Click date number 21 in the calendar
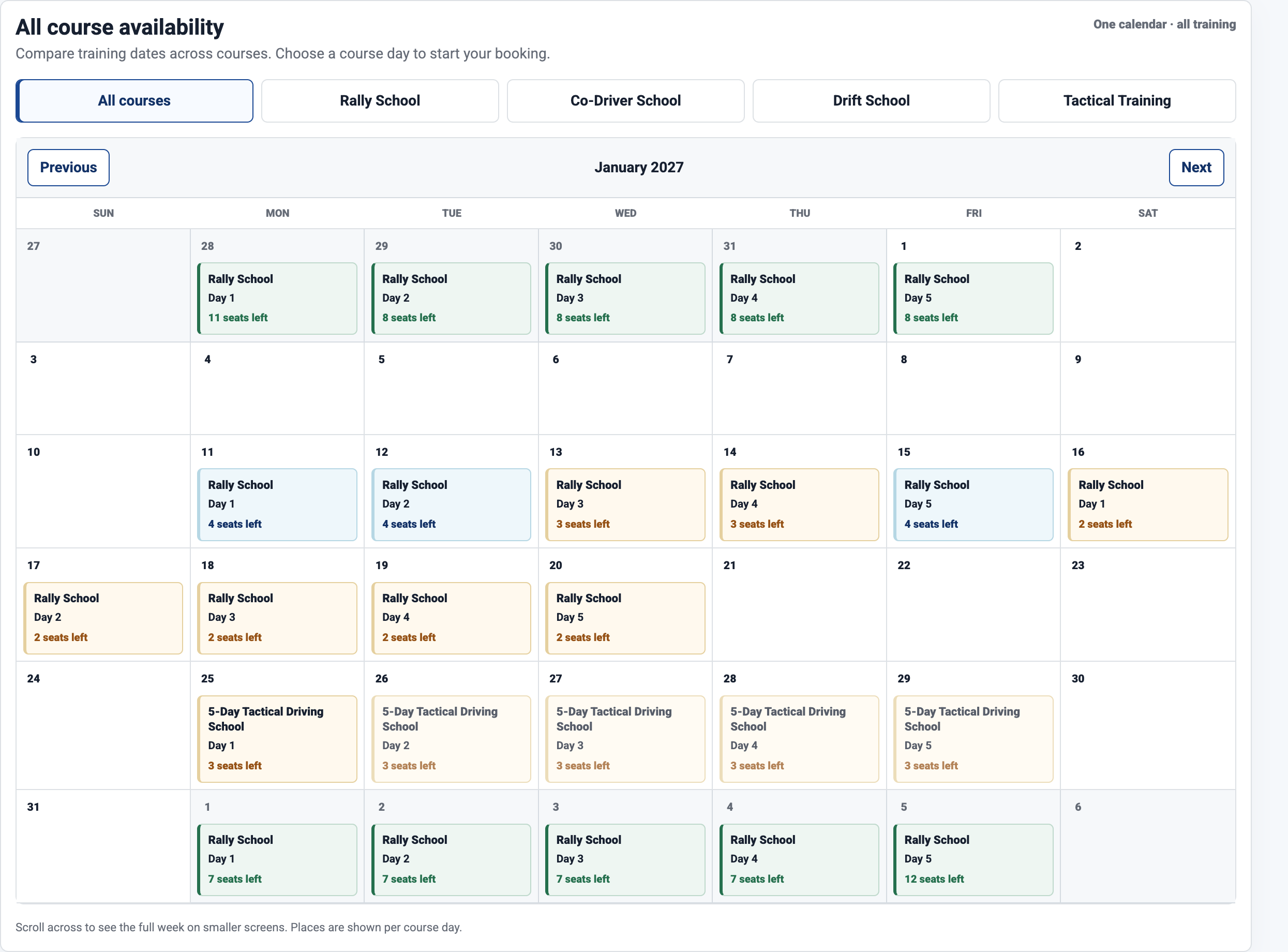 tap(729, 566)
